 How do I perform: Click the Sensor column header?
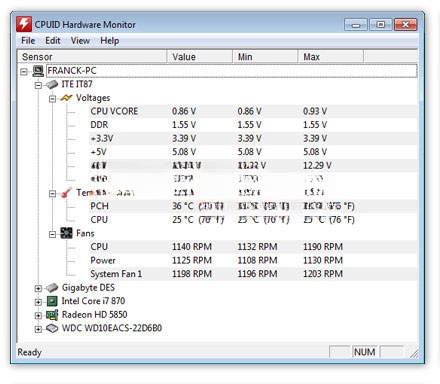click(x=92, y=57)
